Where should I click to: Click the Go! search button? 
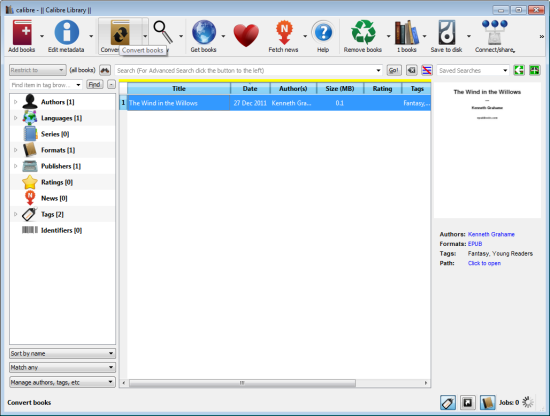tap(394, 70)
